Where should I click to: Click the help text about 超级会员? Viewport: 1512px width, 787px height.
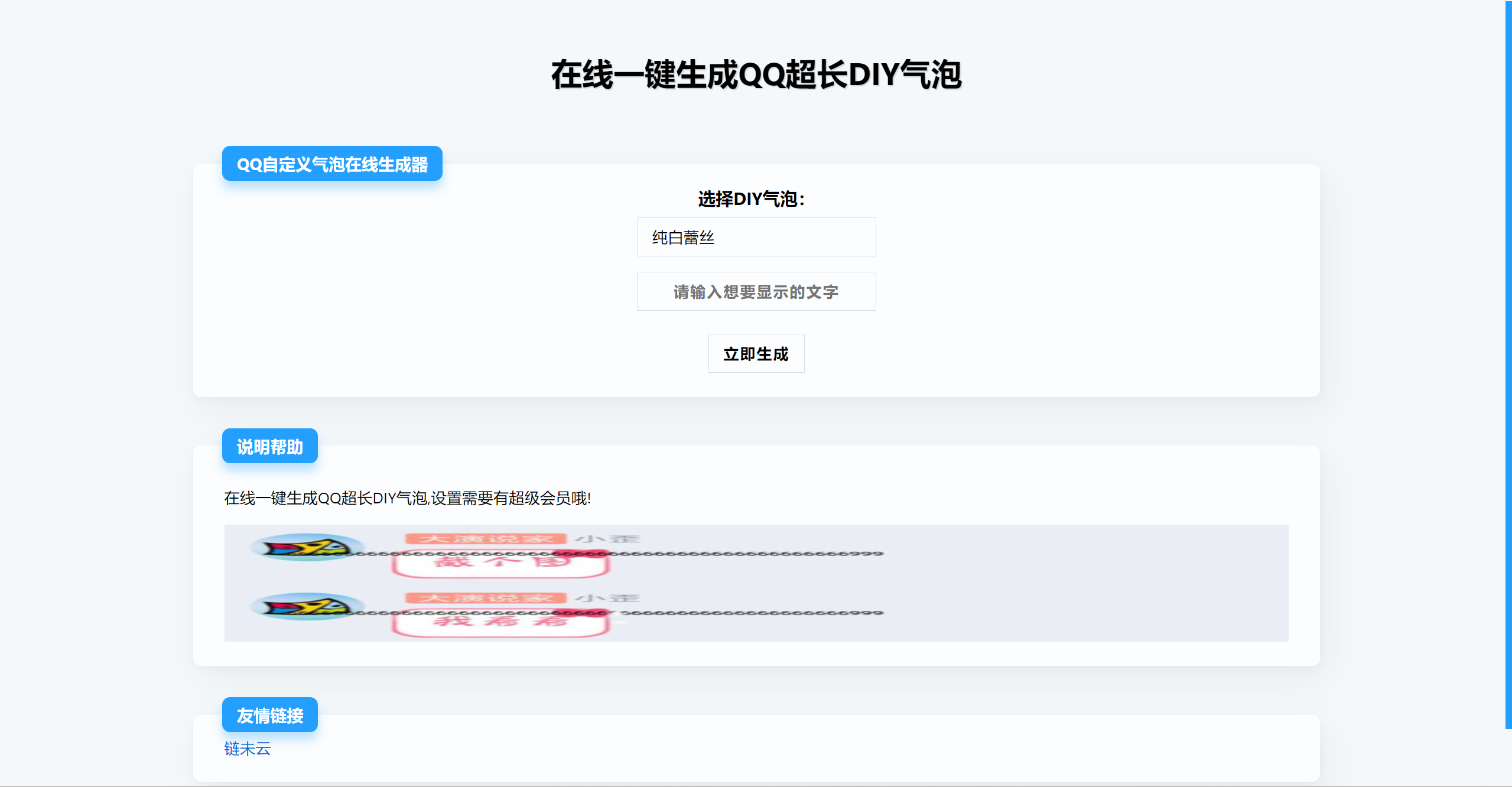(x=407, y=498)
